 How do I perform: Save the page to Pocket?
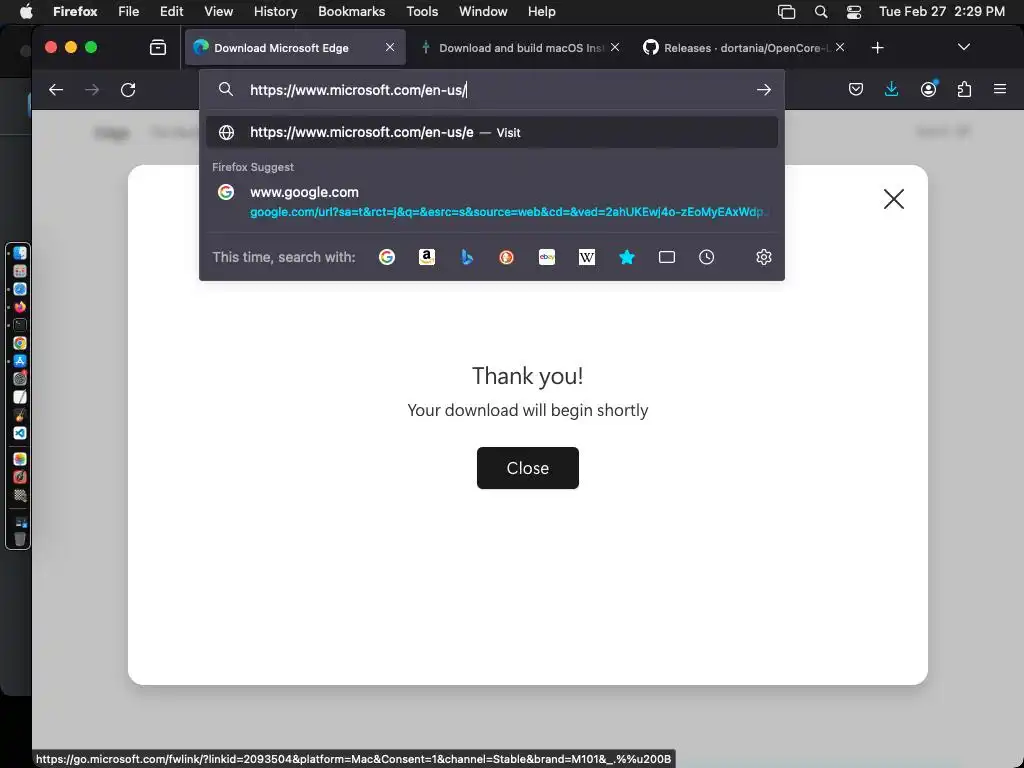point(856,89)
